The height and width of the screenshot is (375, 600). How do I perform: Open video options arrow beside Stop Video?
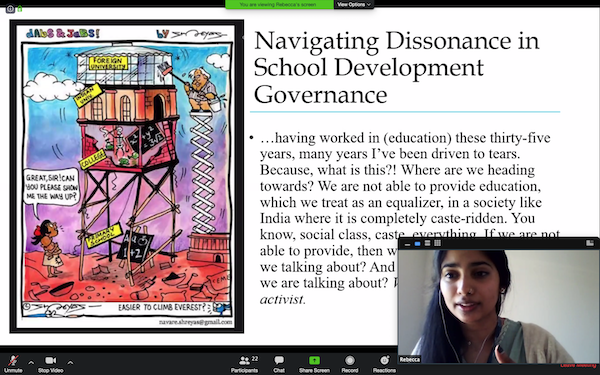(x=70, y=362)
